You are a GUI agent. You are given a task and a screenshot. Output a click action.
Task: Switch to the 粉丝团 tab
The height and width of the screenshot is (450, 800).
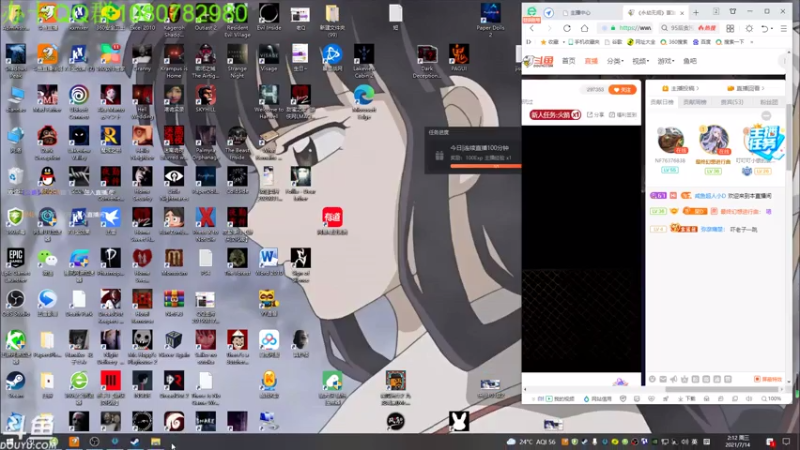tap(768, 102)
